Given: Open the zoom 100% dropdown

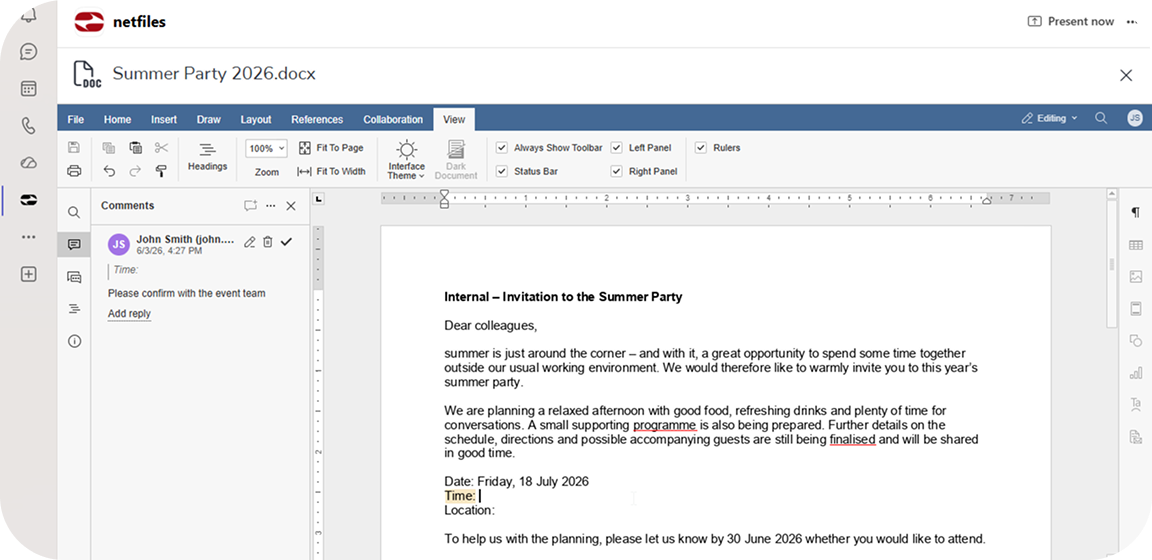Looking at the screenshot, I should coord(266,148).
